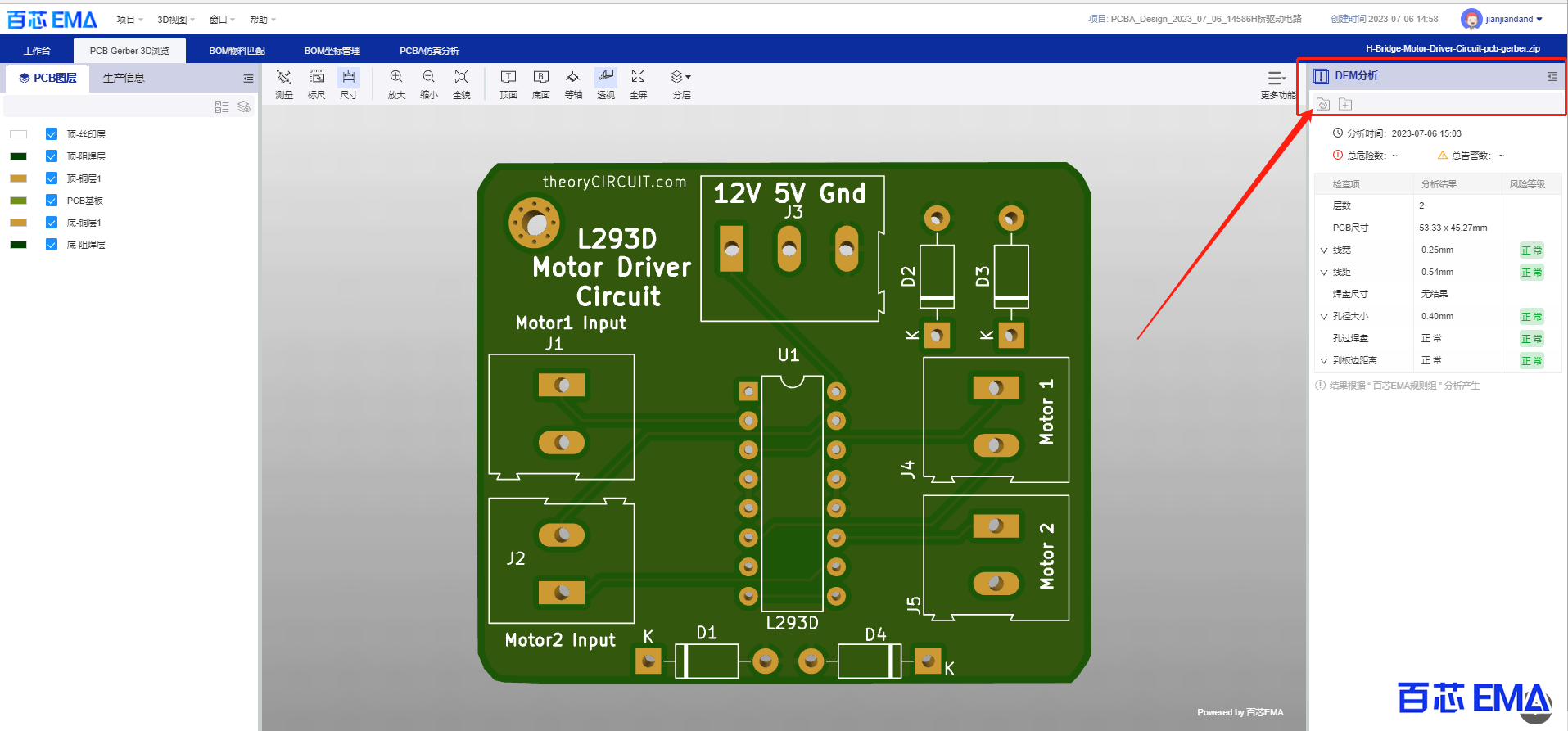
Task: Click the DFM分析 panel icon
Action: click(1321, 76)
